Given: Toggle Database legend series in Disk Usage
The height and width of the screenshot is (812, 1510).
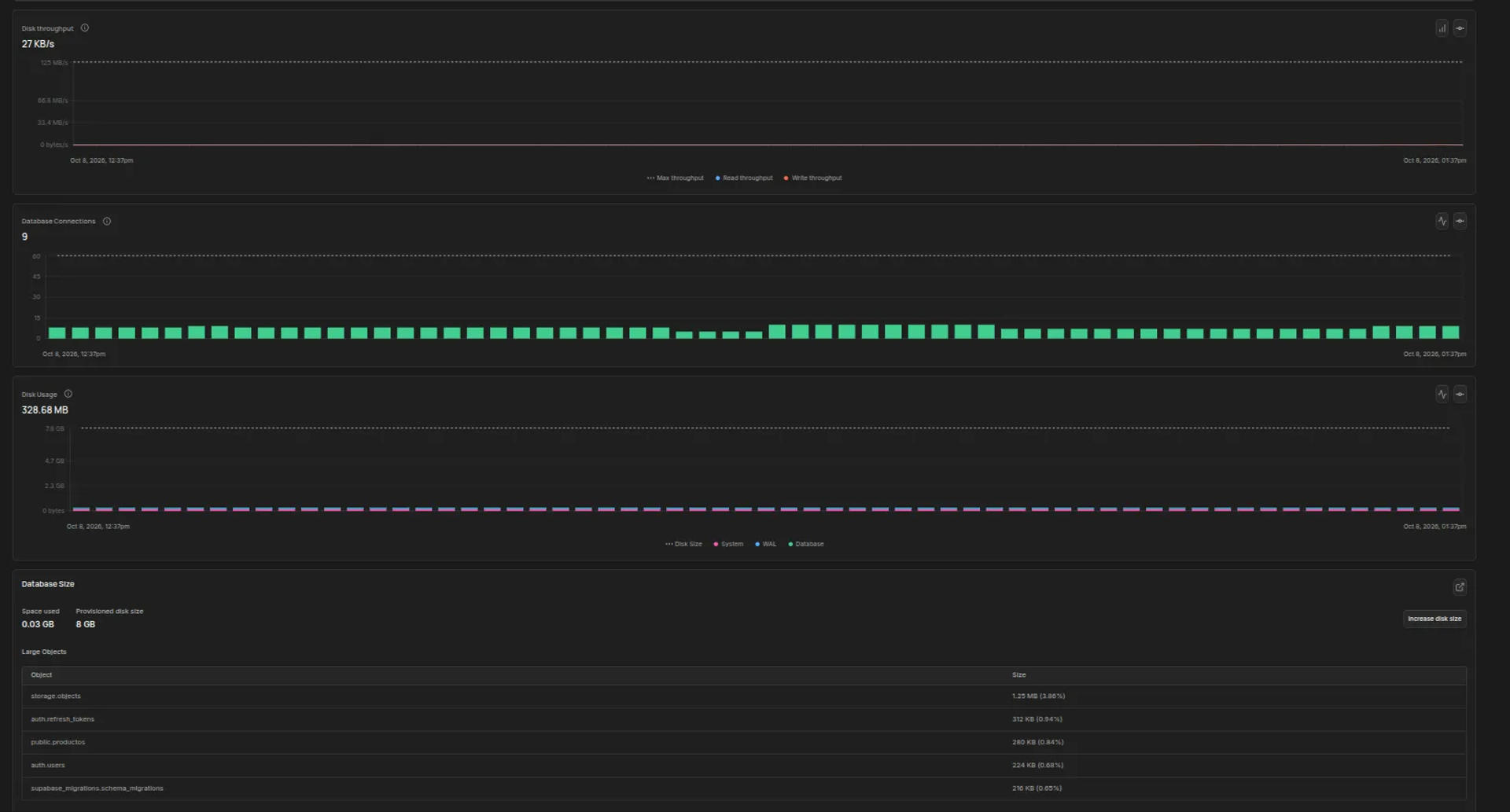Looking at the screenshot, I should 806,544.
